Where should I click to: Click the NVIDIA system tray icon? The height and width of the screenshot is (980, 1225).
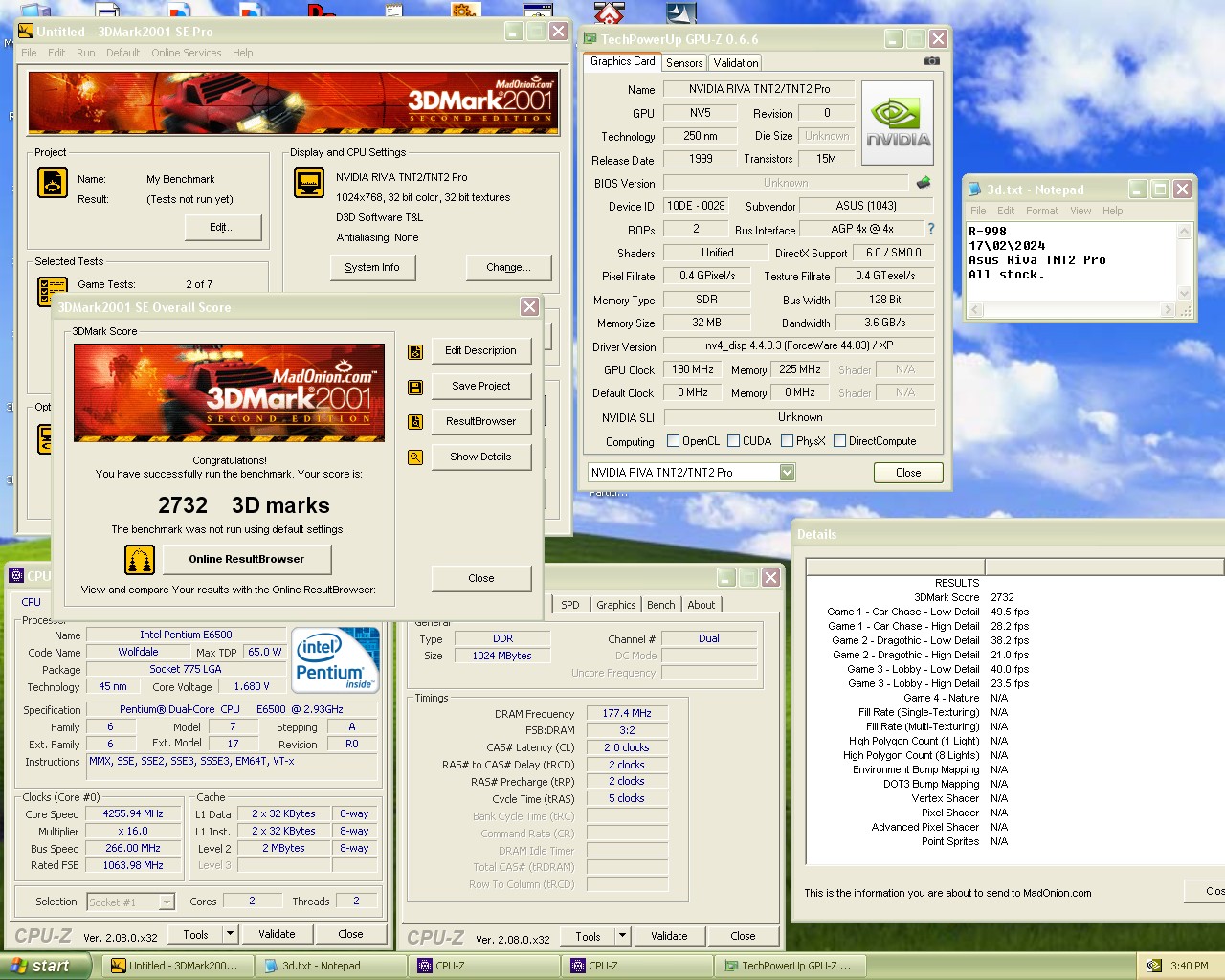[x=1153, y=966]
